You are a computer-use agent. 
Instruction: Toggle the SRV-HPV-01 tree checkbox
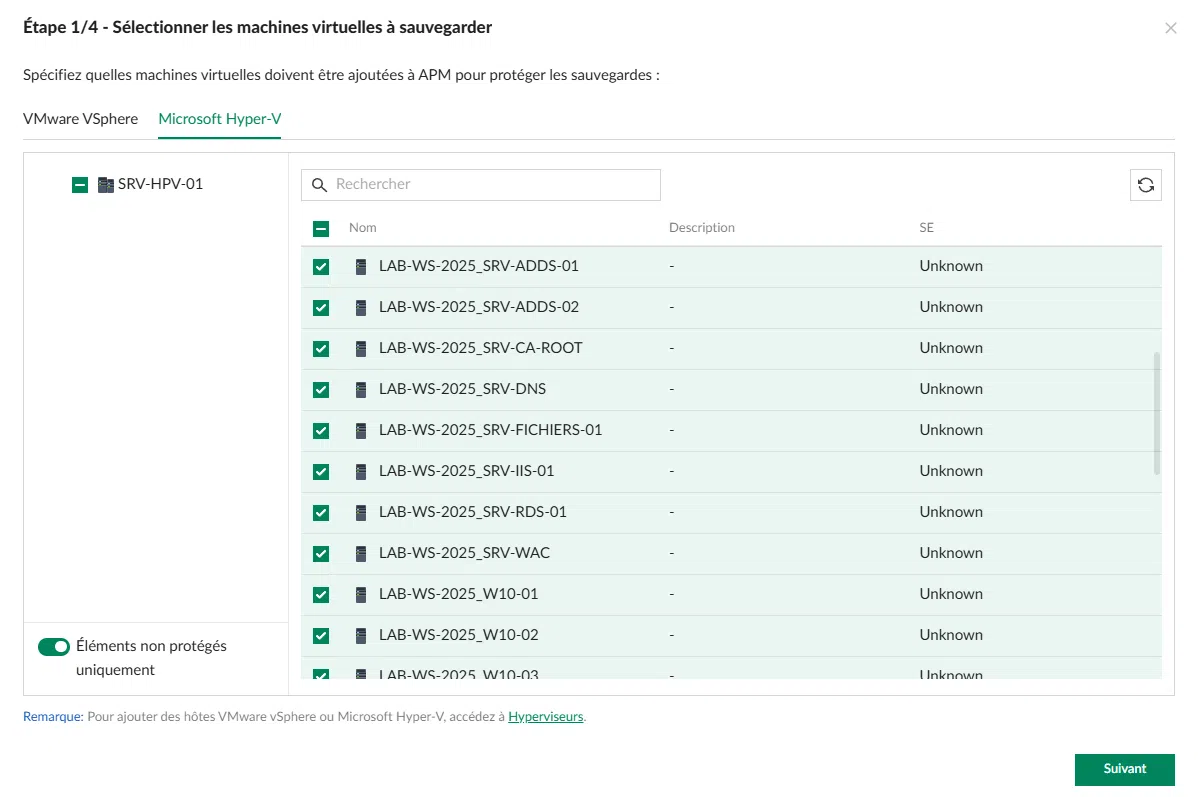click(x=80, y=185)
